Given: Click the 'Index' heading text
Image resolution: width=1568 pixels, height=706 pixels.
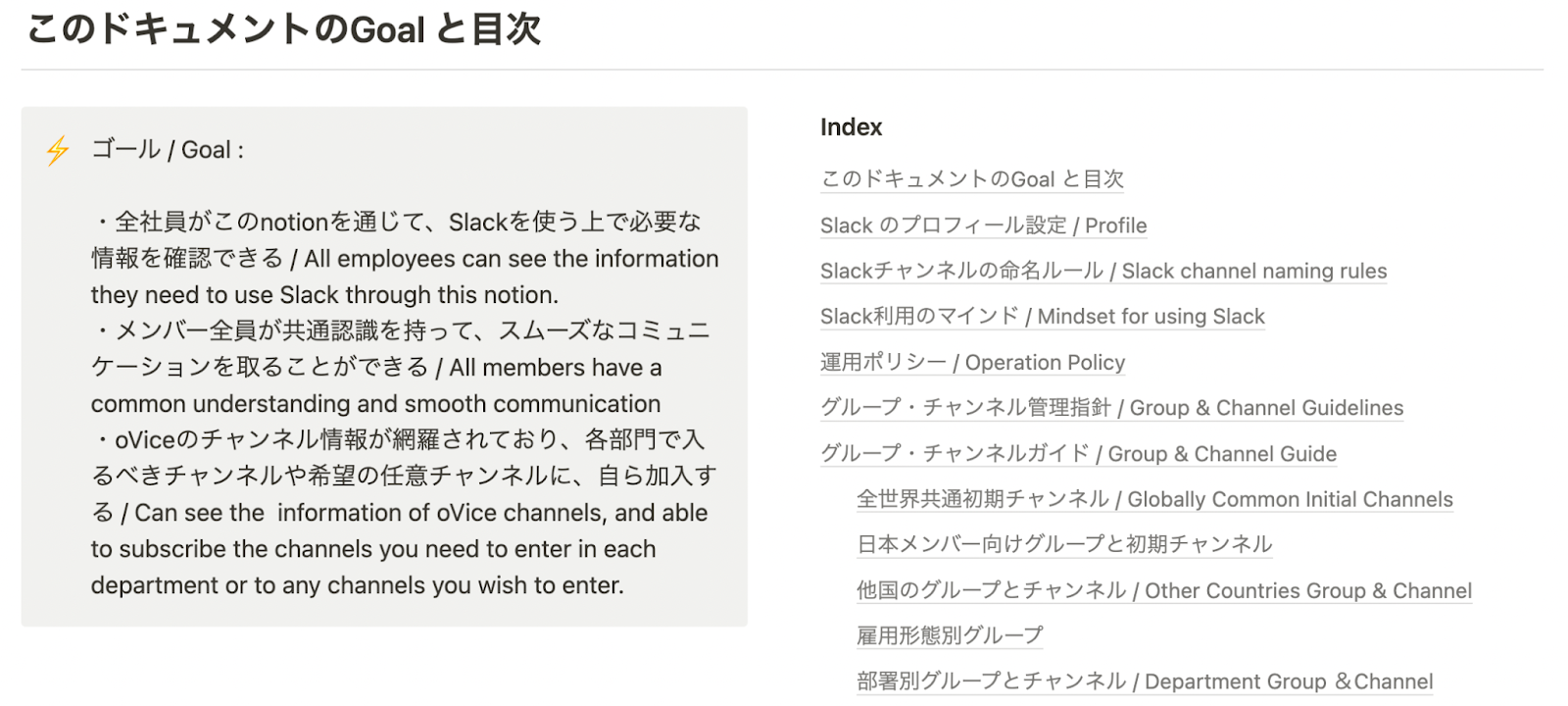Looking at the screenshot, I should tap(851, 127).
